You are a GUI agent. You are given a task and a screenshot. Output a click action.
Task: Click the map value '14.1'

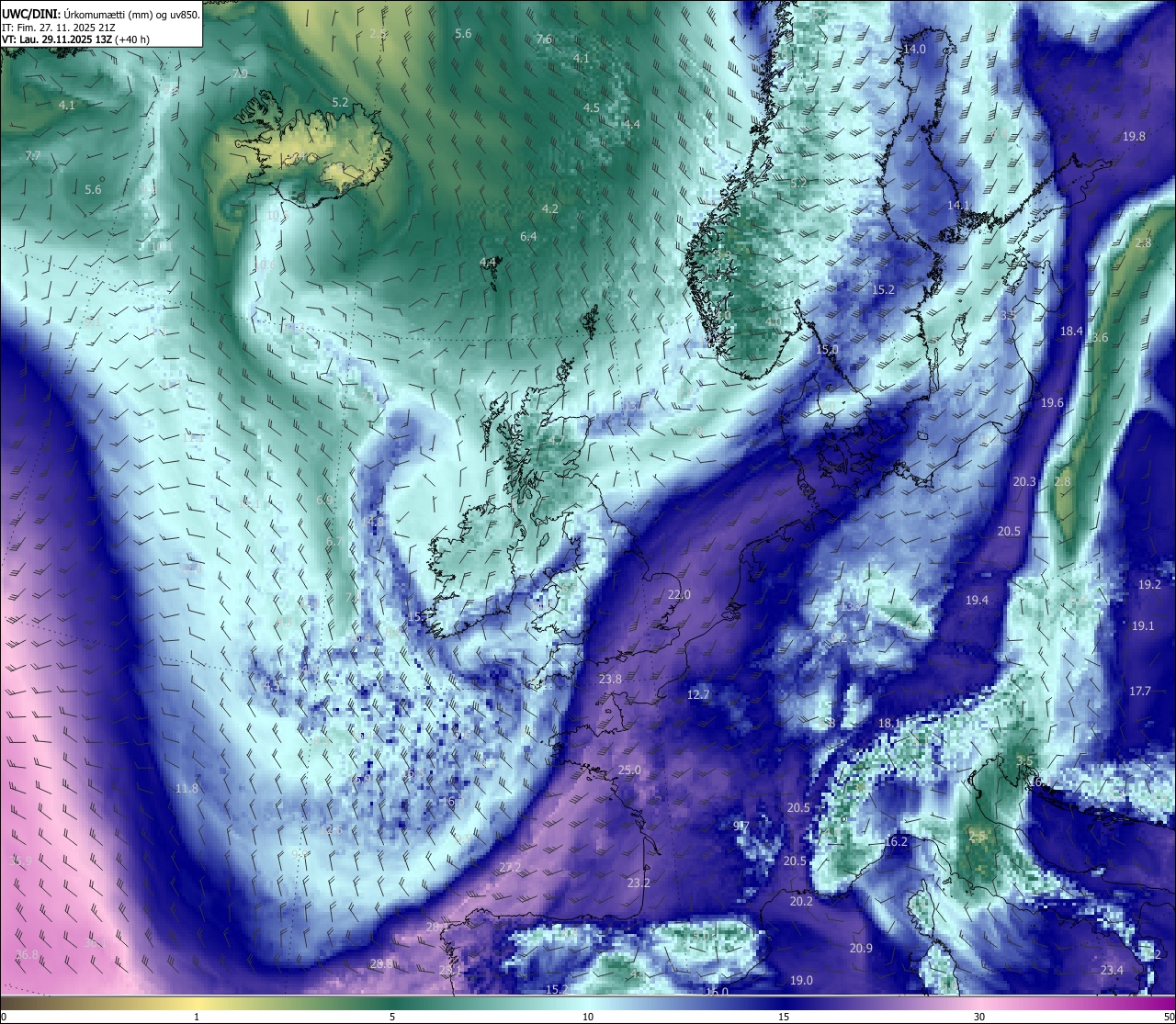coord(958,205)
